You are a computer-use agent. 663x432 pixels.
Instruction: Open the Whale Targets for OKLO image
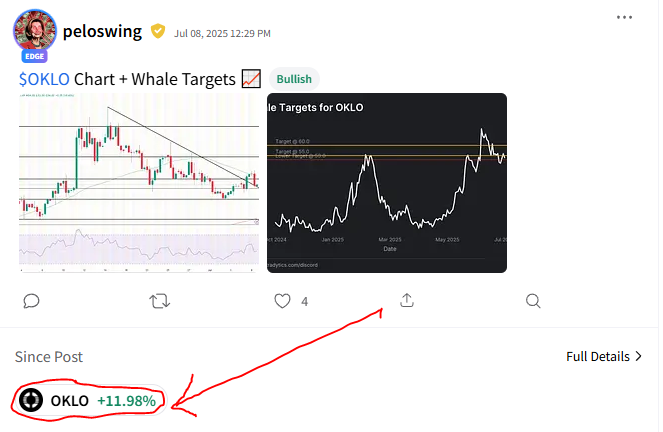(x=387, y=183)
